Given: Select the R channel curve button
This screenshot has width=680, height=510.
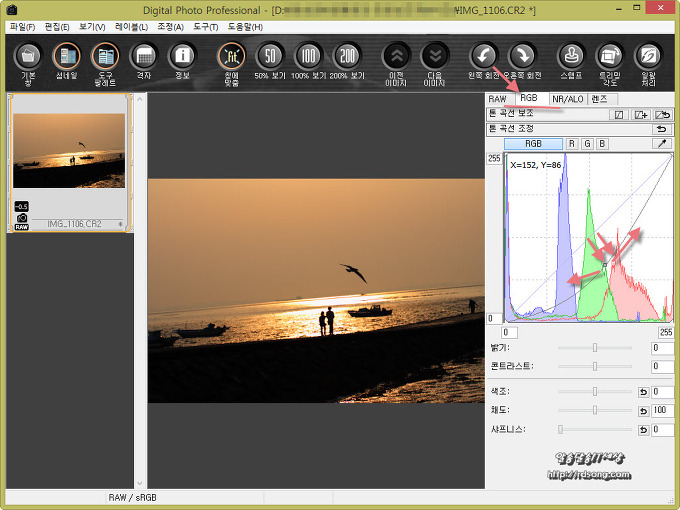Looking at the screenshot, I should coord(572,144).
